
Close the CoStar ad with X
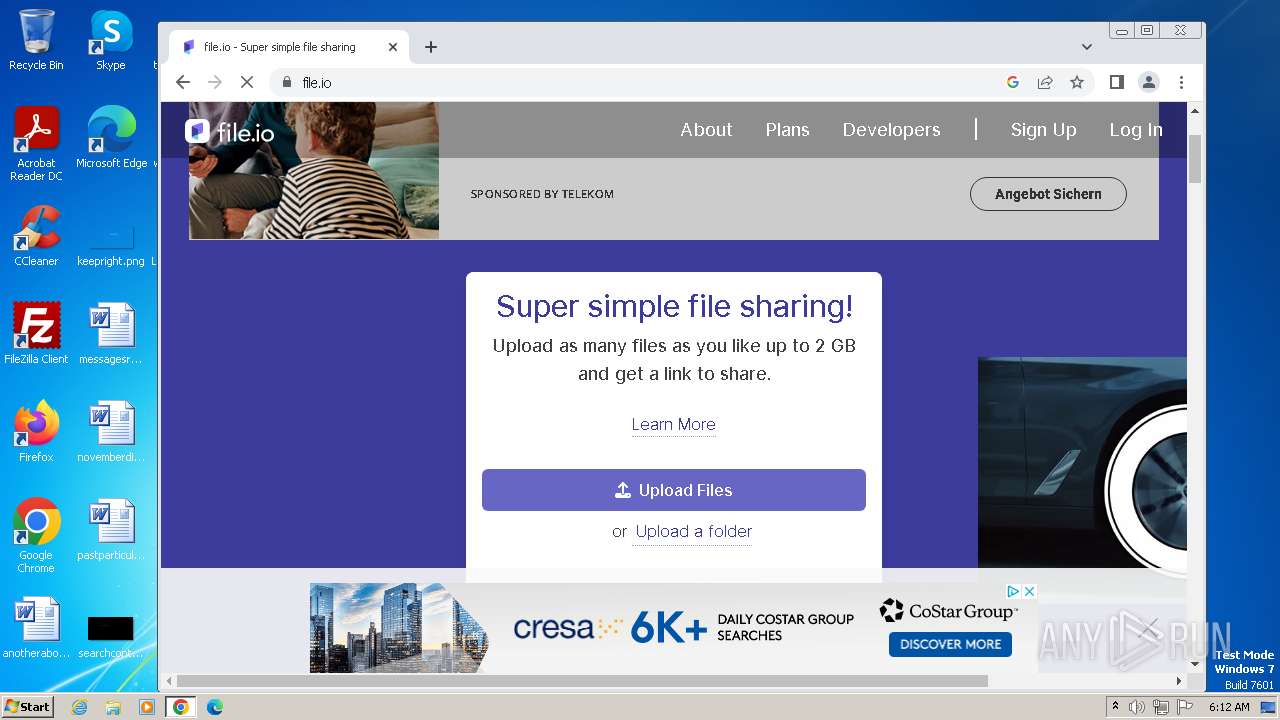tap(1029, 591)
